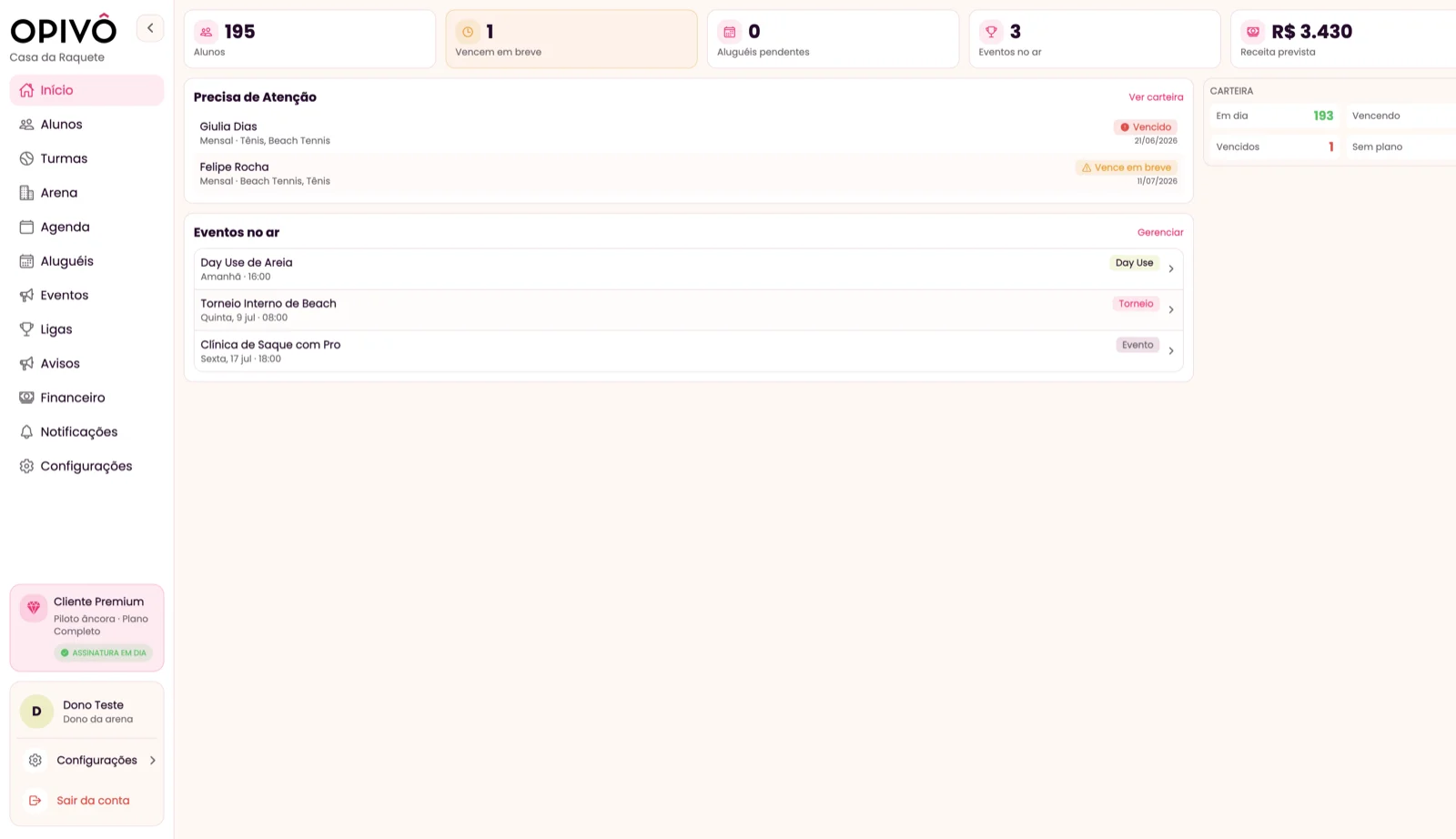The image size is (1456, 839).
Task: Expand the Torneio Interno de Beach chevron
Action: click(x=1171, y=309)
